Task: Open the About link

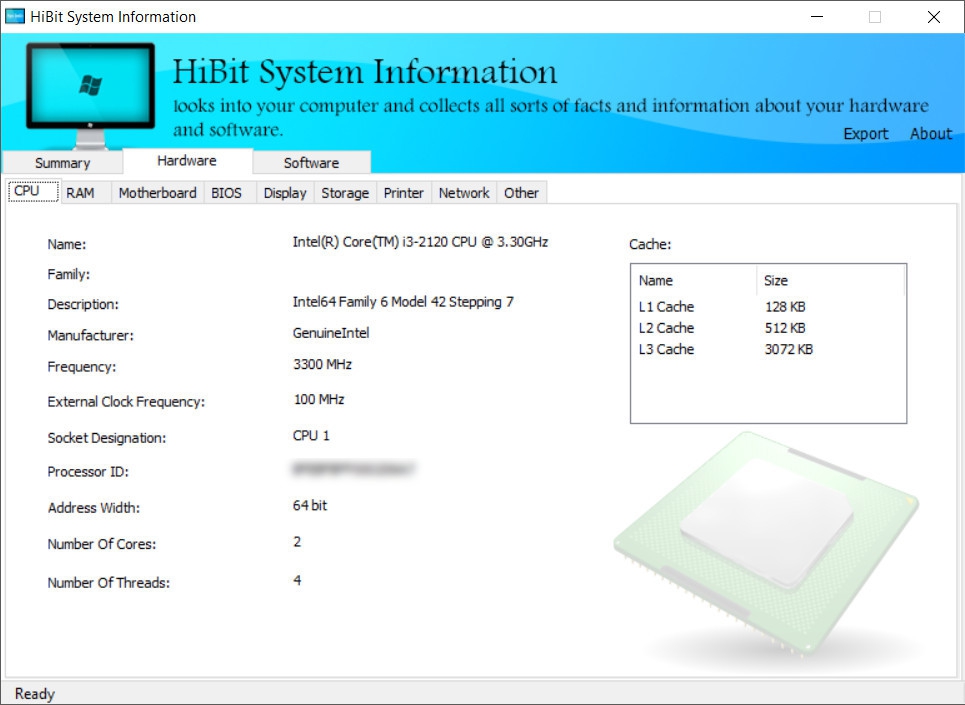Action: point(931,133)
